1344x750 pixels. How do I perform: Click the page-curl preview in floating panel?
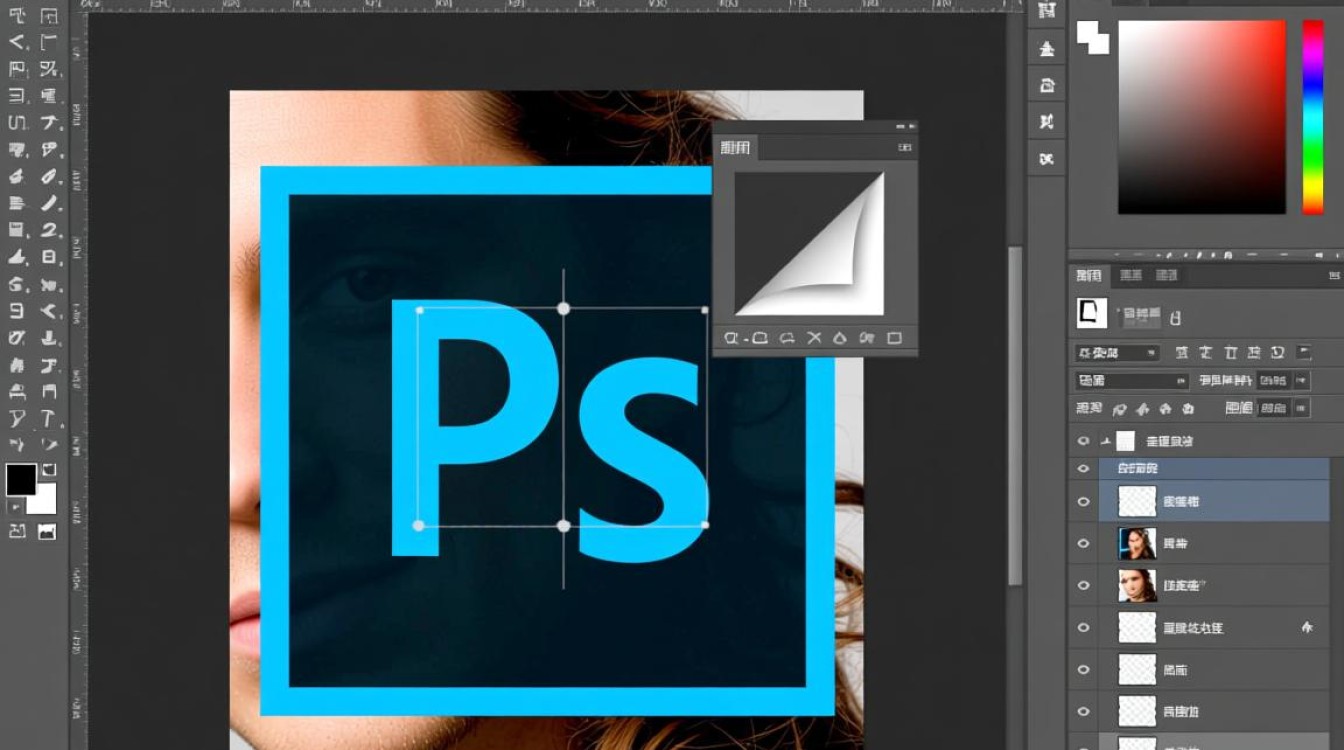[810, 244]
